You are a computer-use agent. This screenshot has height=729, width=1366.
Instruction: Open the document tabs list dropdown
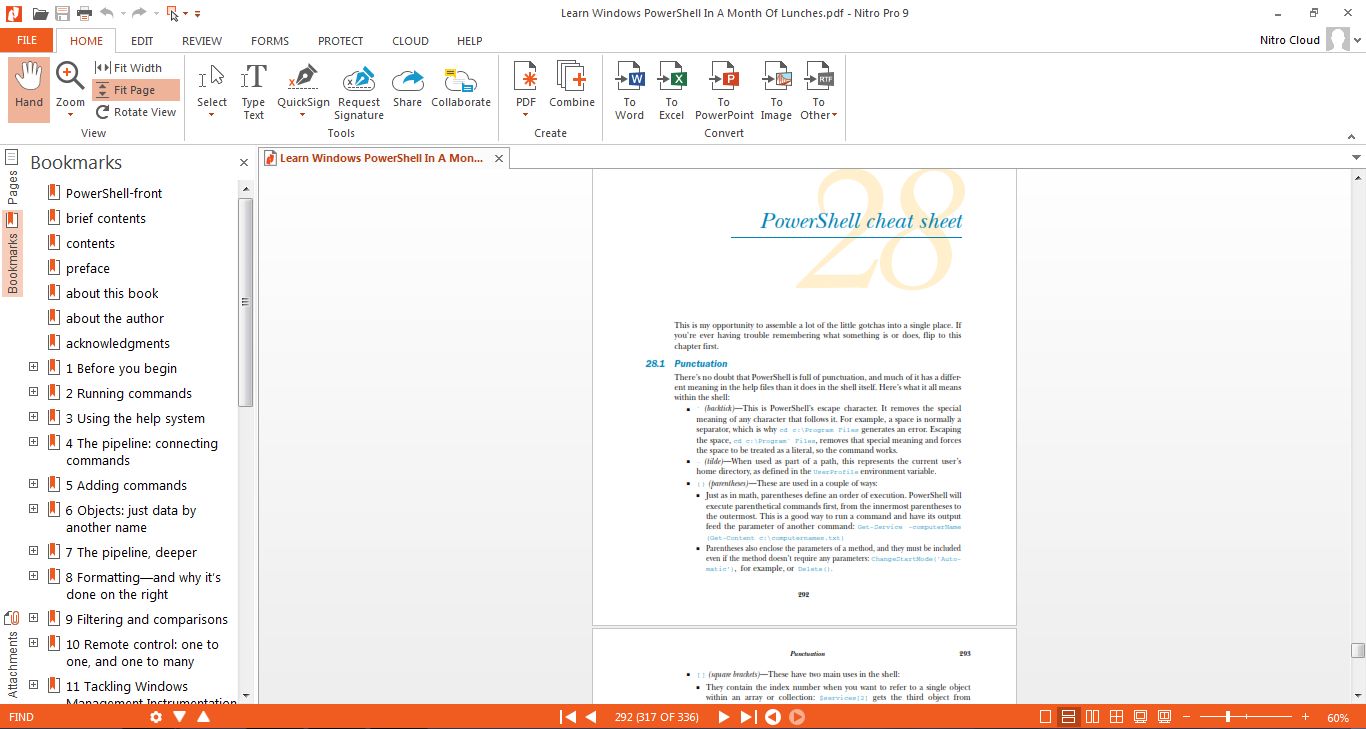[1357, 158]
